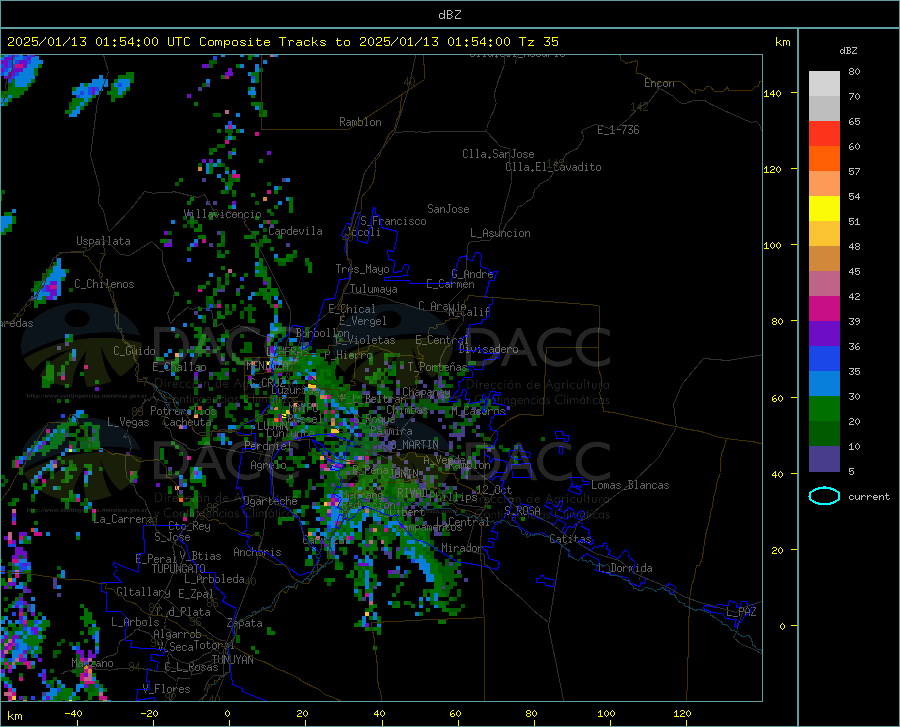
Task: Click the 'current' legend label
Action: click(869, 496)
